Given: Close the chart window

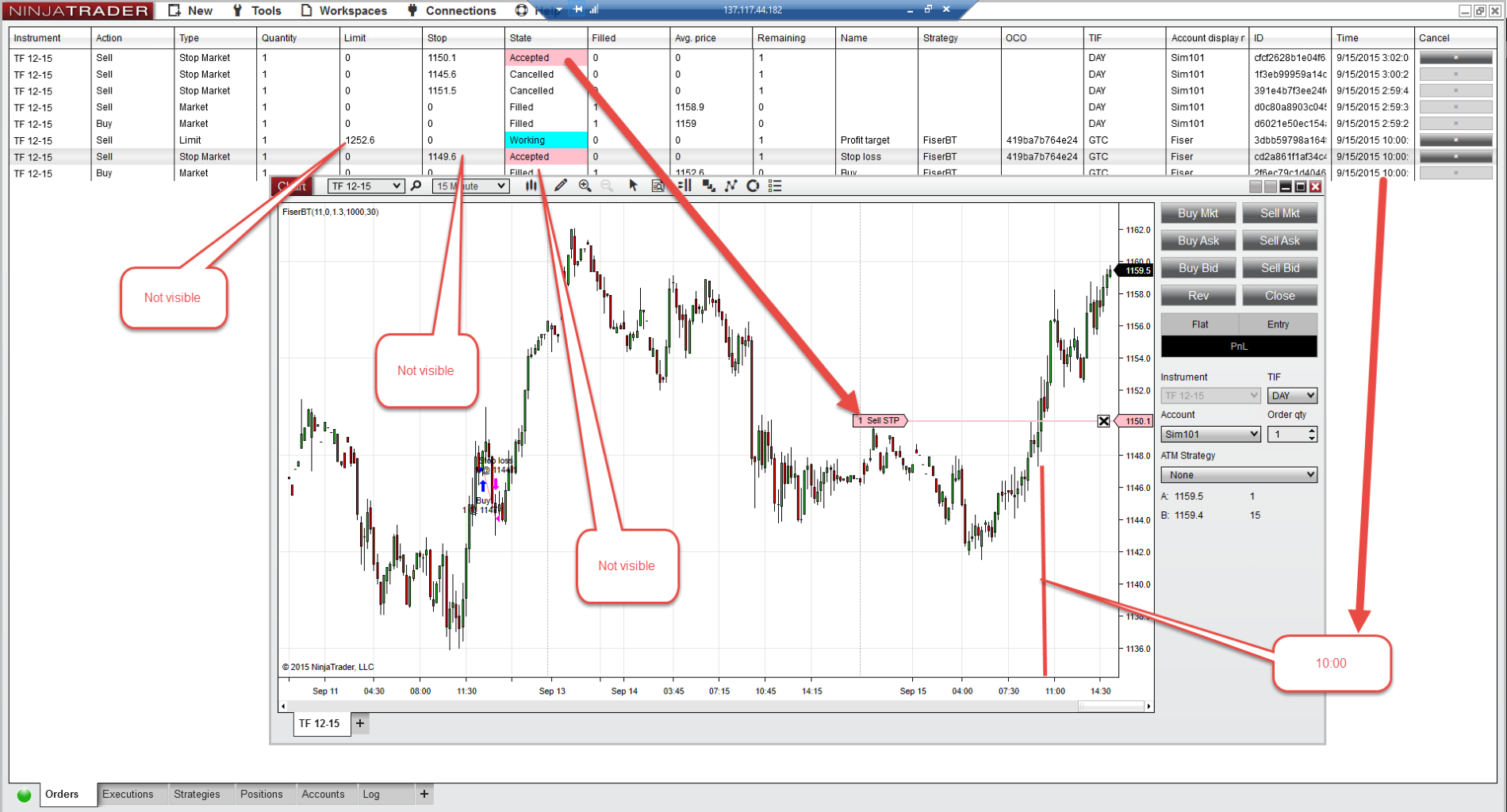Looking at the screenshot, I should [1316, 186].
